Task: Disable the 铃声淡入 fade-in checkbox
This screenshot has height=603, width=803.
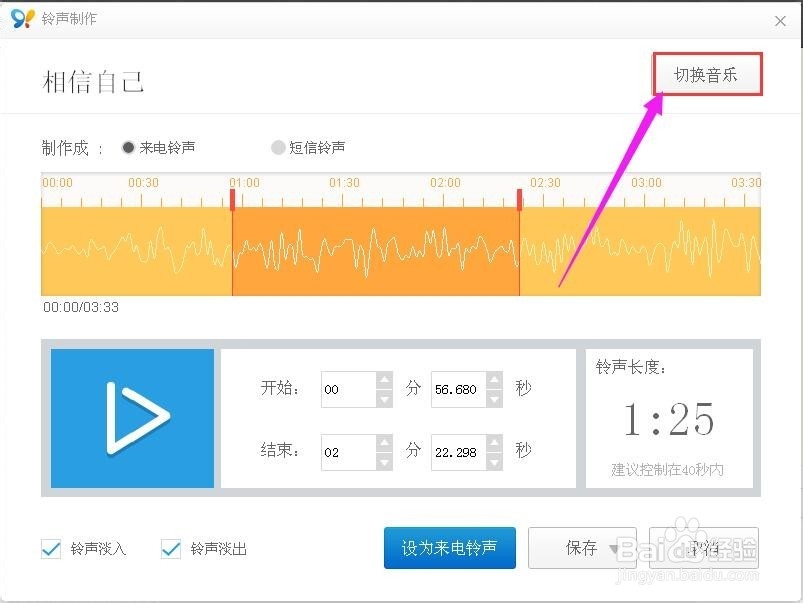Action: point(52,548)
